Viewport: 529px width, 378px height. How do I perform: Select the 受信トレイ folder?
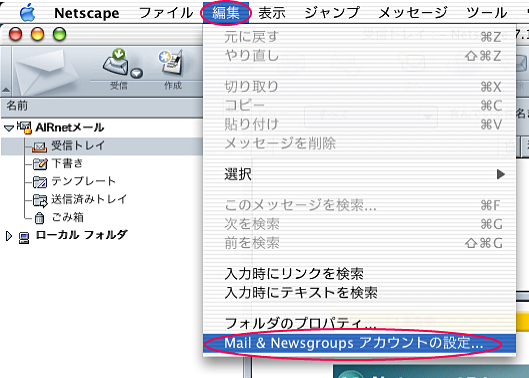(78, 146)
